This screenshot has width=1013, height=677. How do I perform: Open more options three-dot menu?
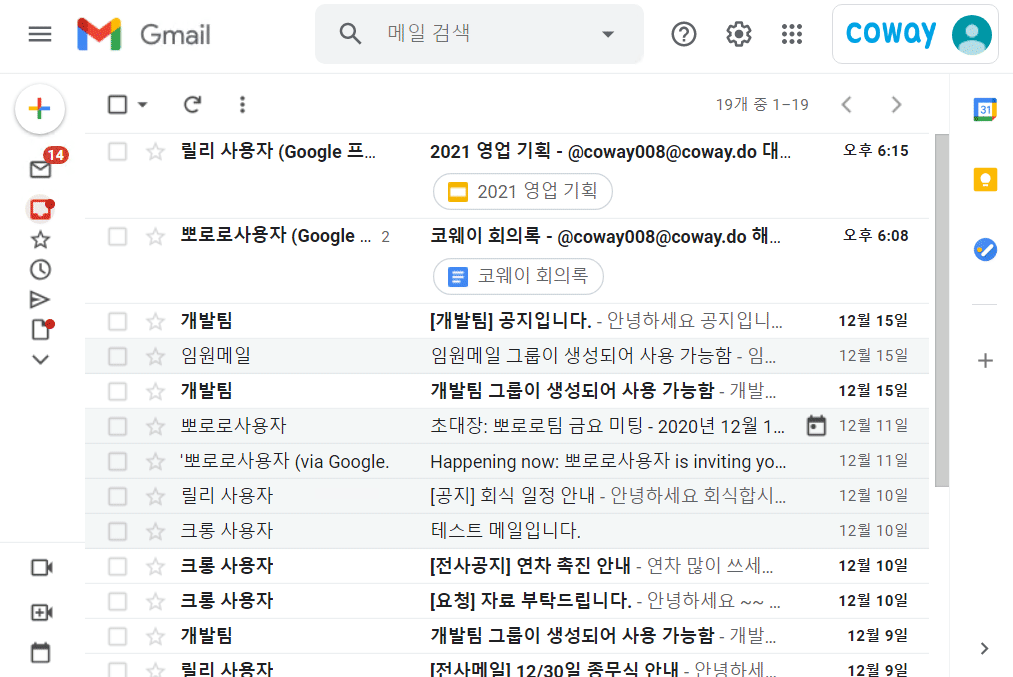[x=242, y=105]
